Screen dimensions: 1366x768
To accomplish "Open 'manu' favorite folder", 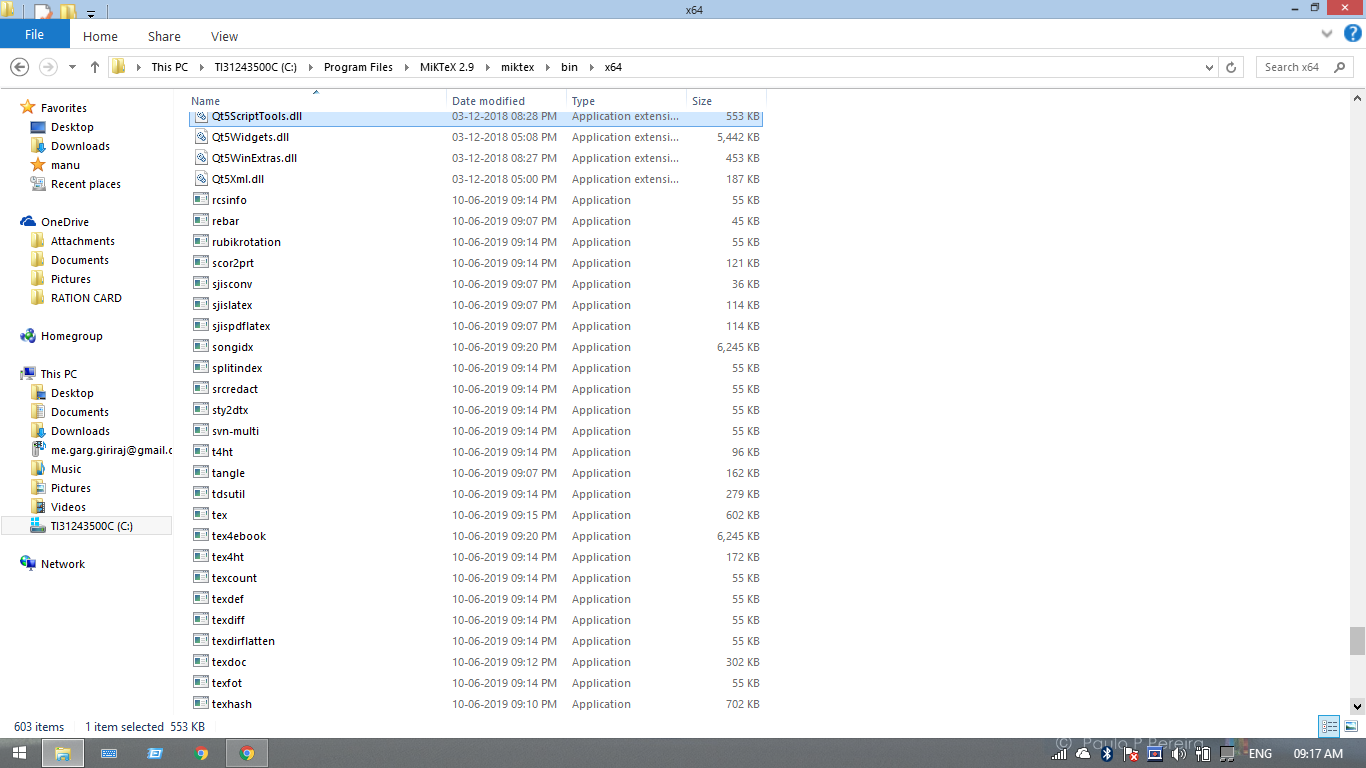I will [65, 165].
